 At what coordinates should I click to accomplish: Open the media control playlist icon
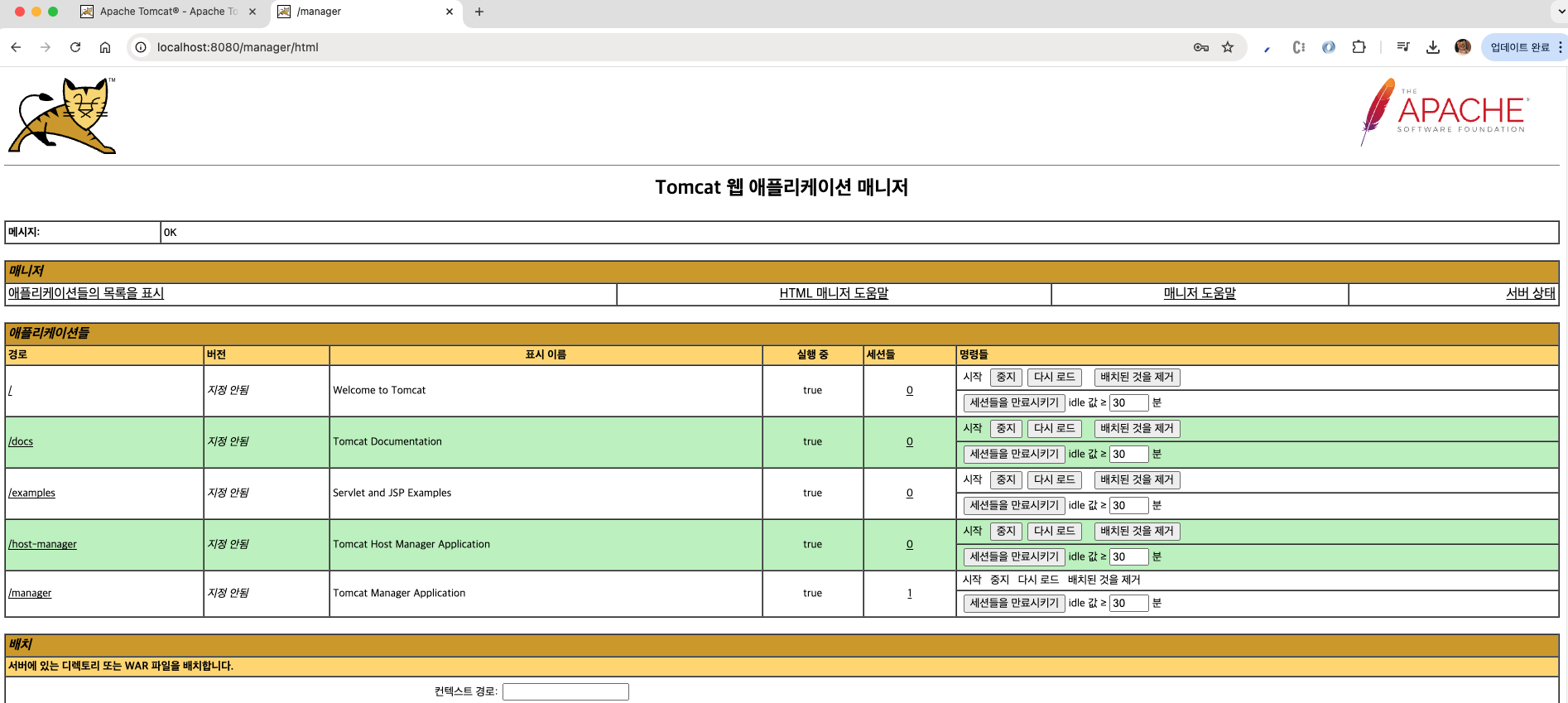1403,47
